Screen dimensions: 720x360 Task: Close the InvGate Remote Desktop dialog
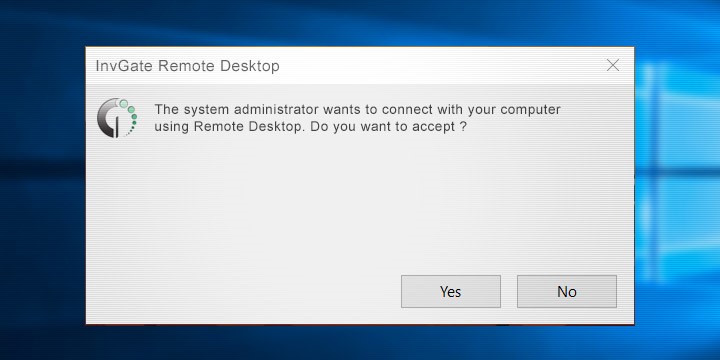pyautogui.click(x=613, y=65)
